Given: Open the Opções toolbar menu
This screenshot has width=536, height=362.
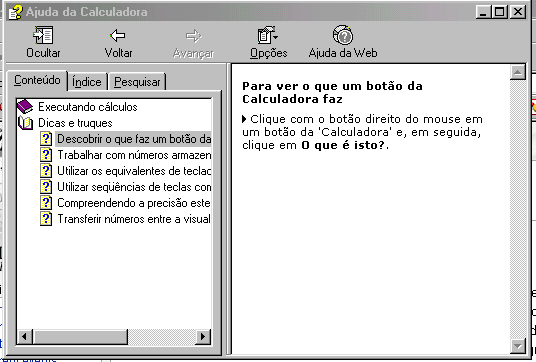Looking at the screenshot, I should [x=268, y=42].
